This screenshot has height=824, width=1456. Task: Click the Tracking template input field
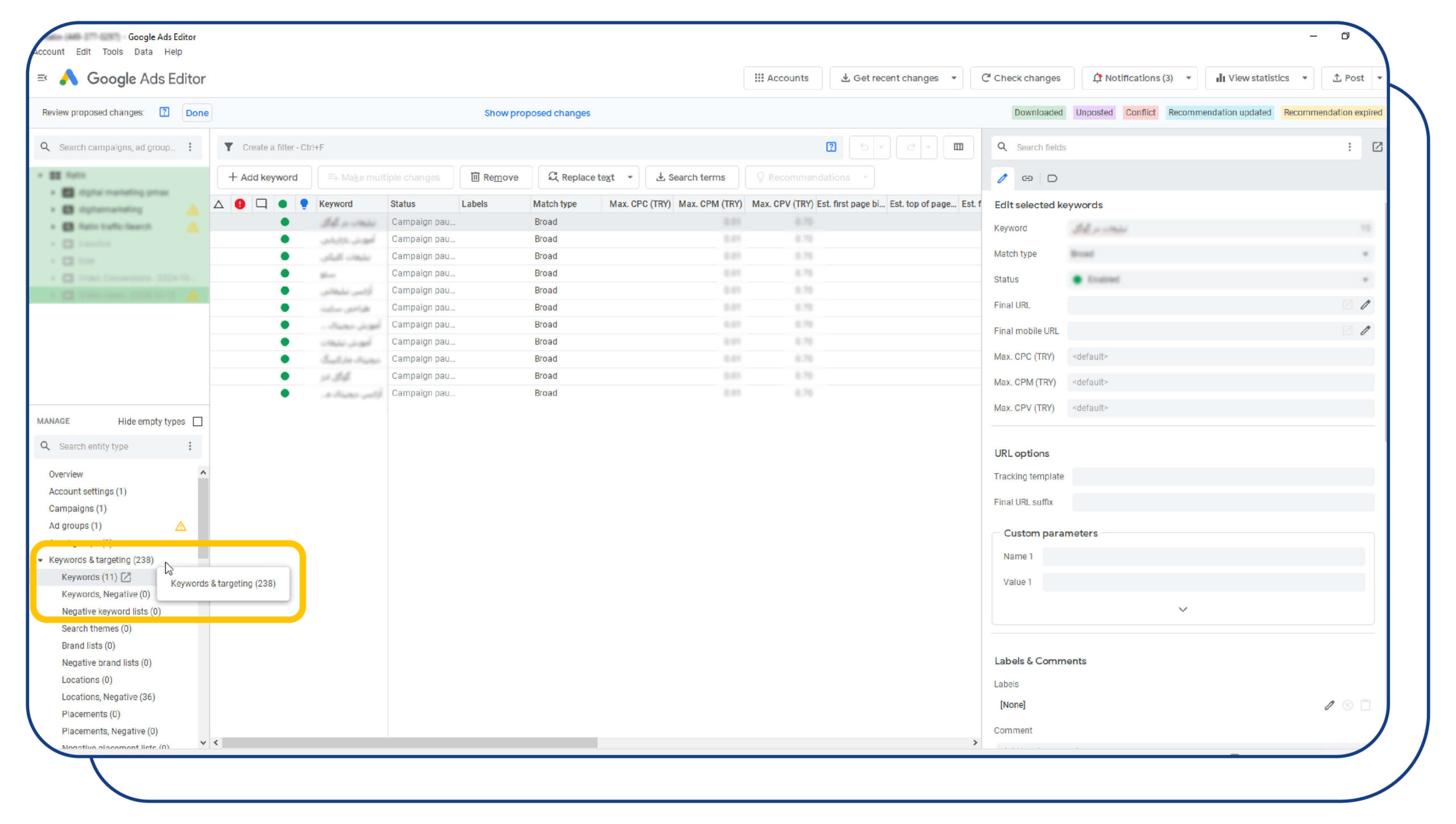click(x=1223, y=476)
